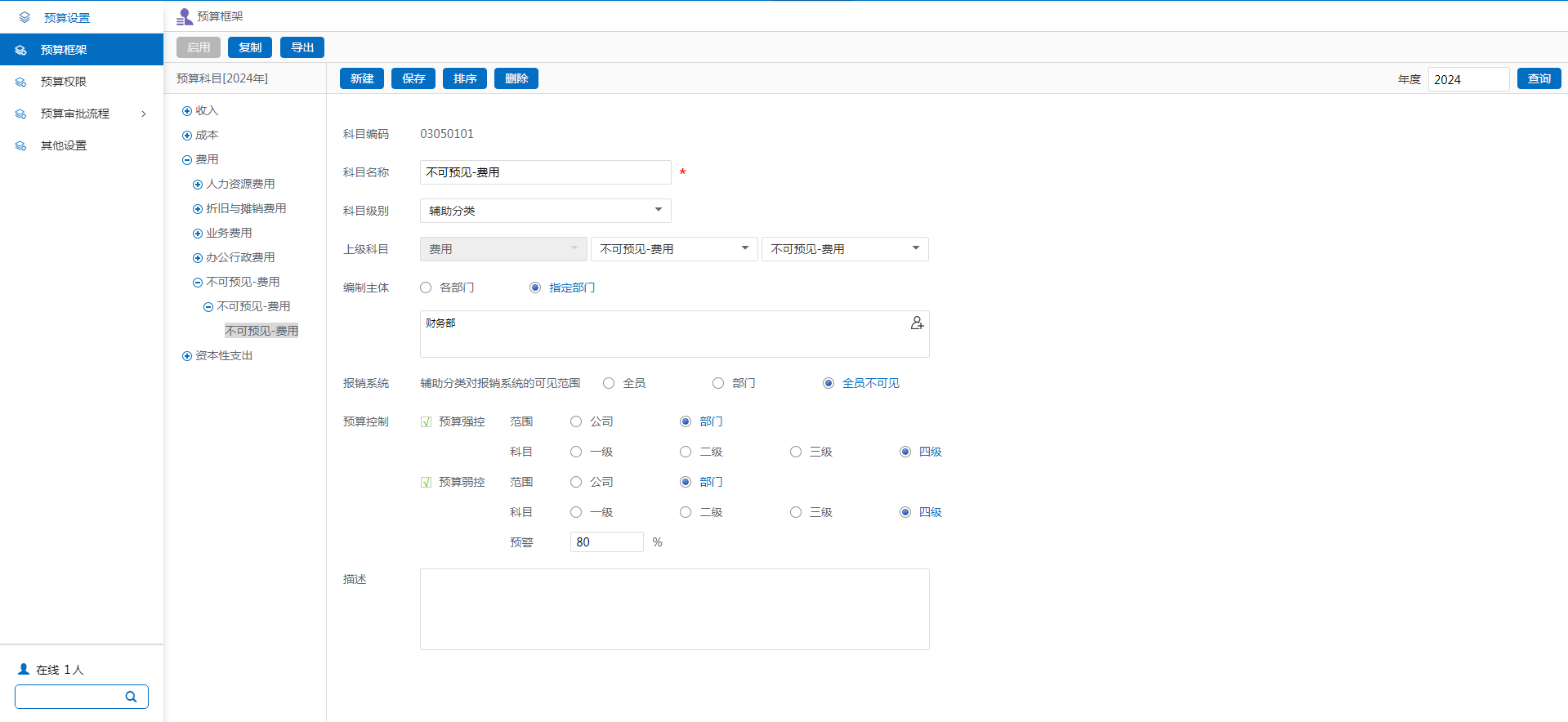Screen dimensions: 1568x722
Task: Expand the 人力资源费用 plus icon
Action: (198, 185)
